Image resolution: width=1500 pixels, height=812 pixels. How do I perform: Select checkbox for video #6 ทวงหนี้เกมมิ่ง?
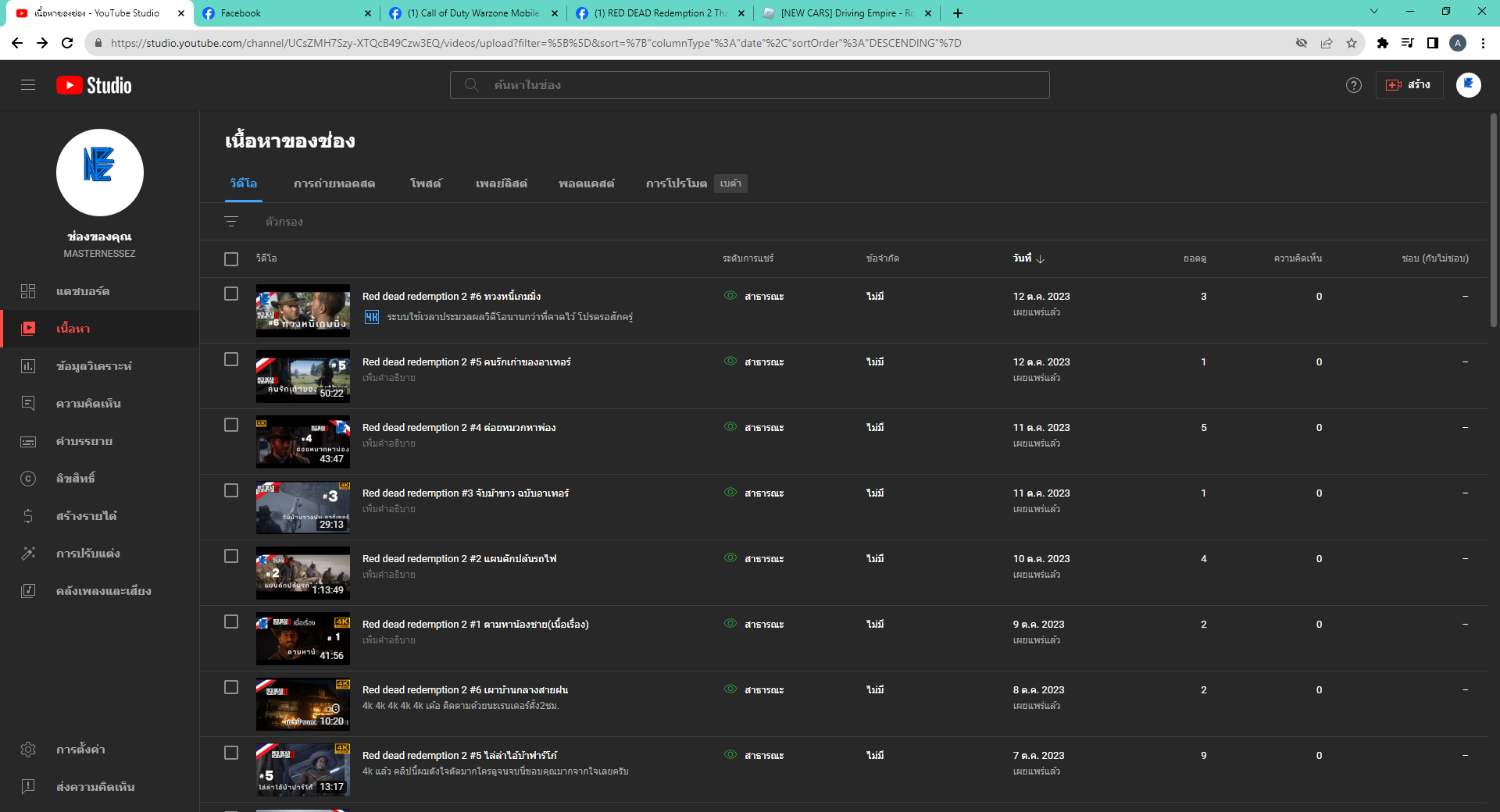(x=231, y=294)
